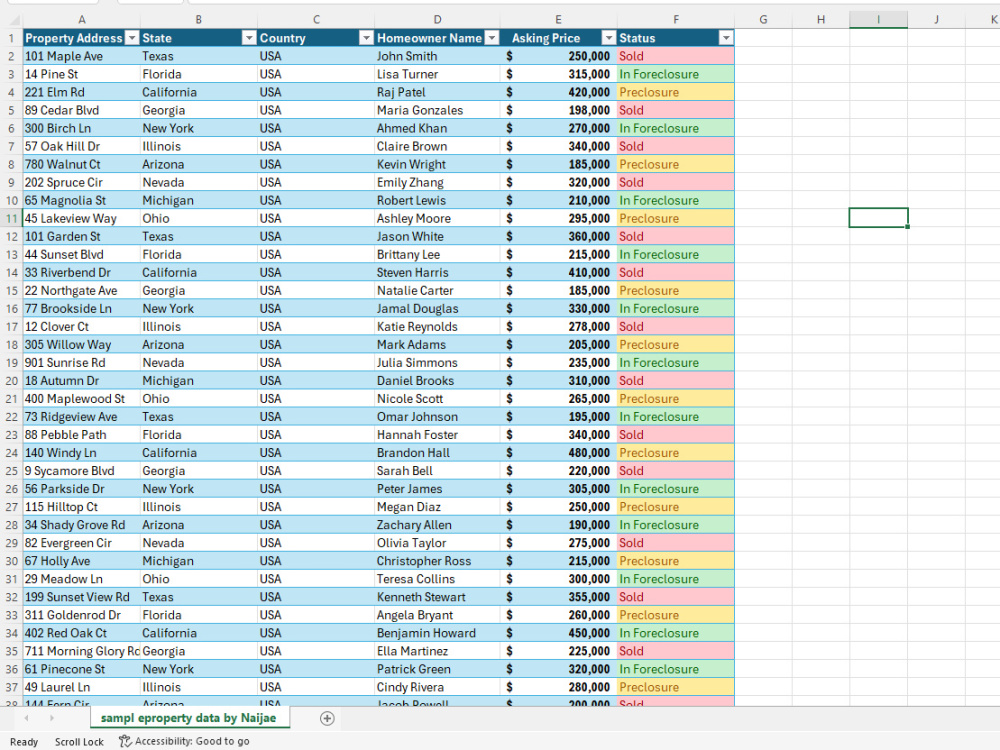The image size is (1000, 750).
Task: Click the previous sheet navigation arrow
Action: coord(26,719)
